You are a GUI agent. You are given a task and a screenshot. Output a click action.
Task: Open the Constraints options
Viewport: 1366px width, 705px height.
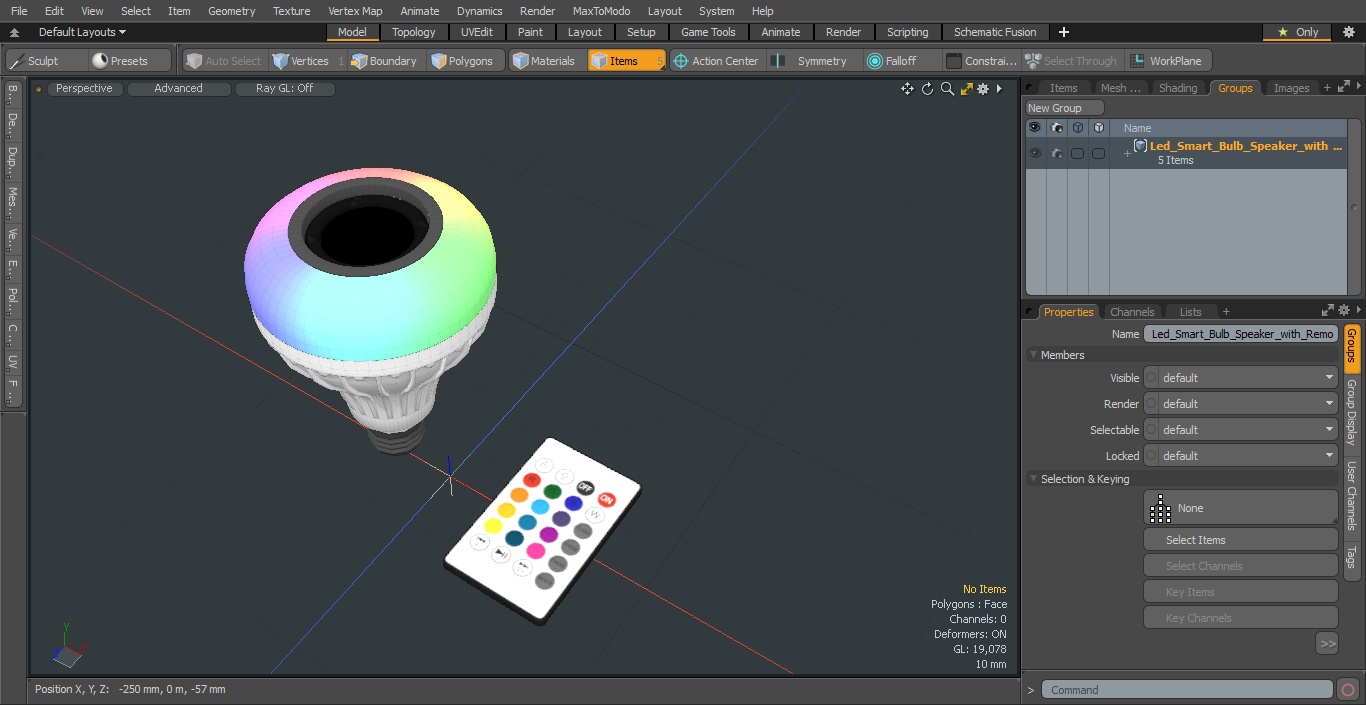click(x=982, y=61)
